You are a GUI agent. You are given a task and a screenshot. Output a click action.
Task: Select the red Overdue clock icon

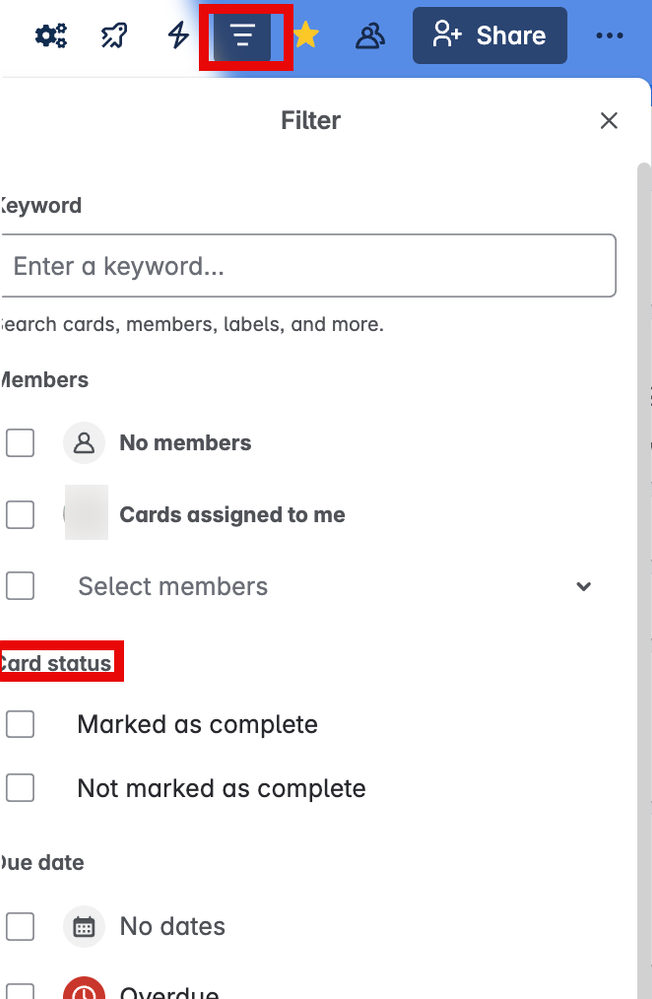84,992
